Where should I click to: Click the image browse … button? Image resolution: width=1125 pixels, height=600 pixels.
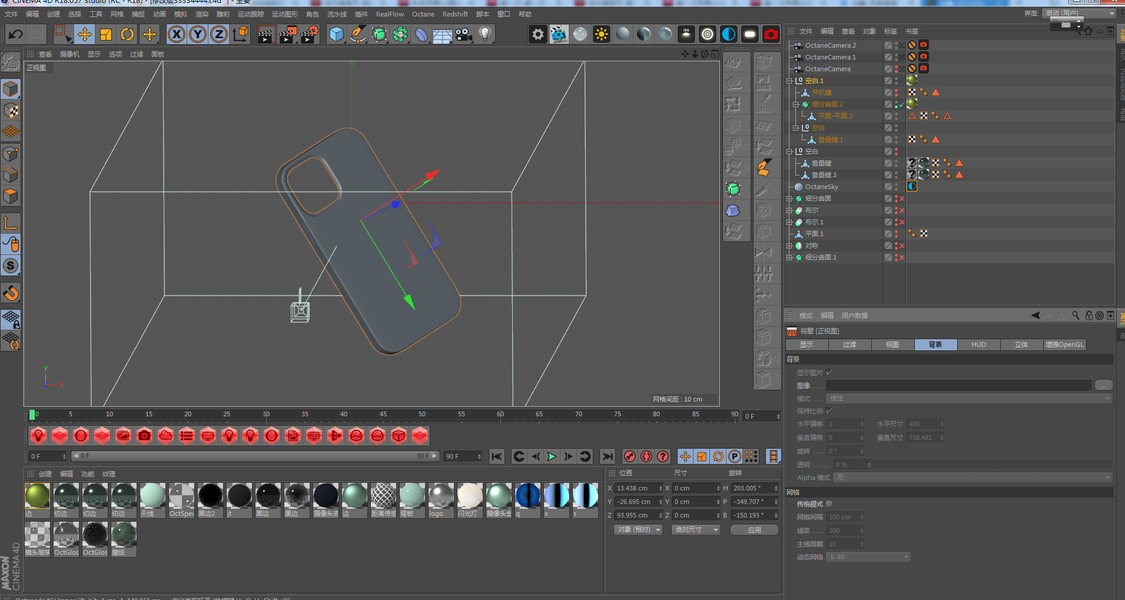point(1103,385)
